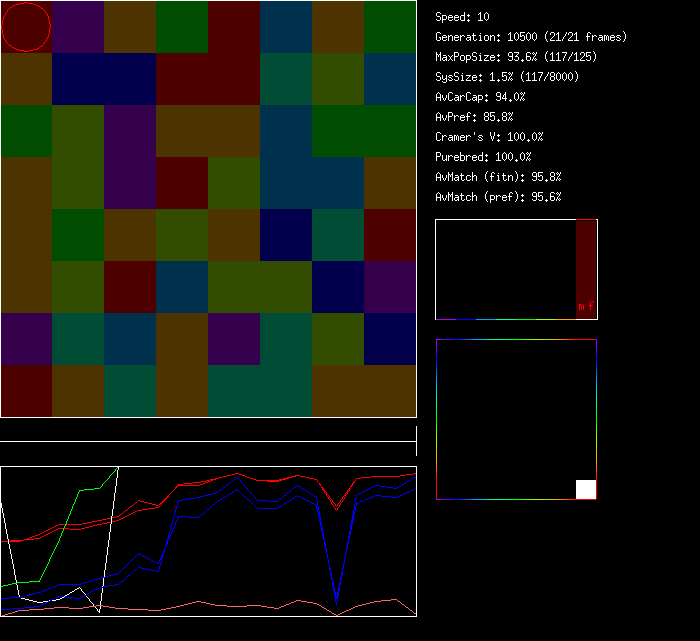Click the green cell in the grid's top-right corner
Viewport: 700px width, 641px height.
(x=390, y=27)
